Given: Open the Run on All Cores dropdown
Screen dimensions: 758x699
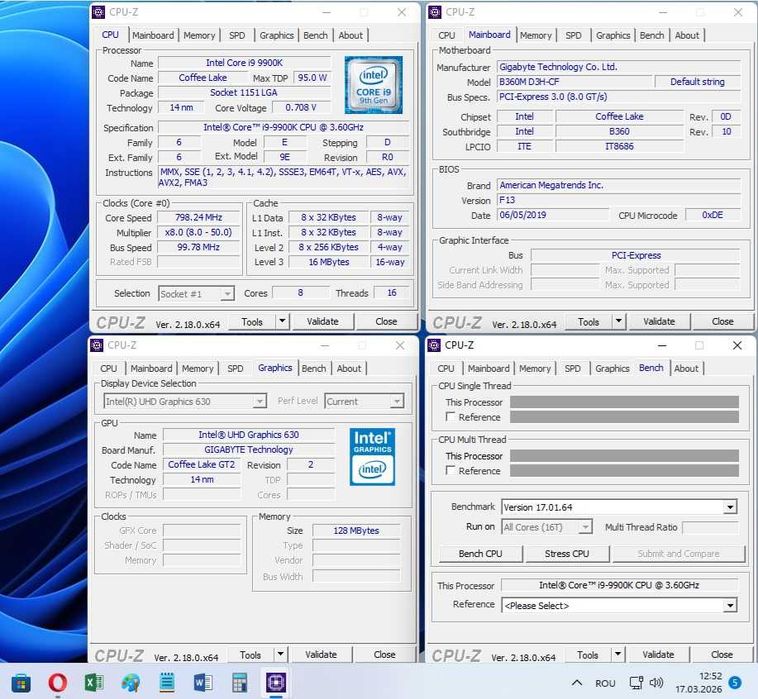Looking at the screenshot, I should point(547,527).
